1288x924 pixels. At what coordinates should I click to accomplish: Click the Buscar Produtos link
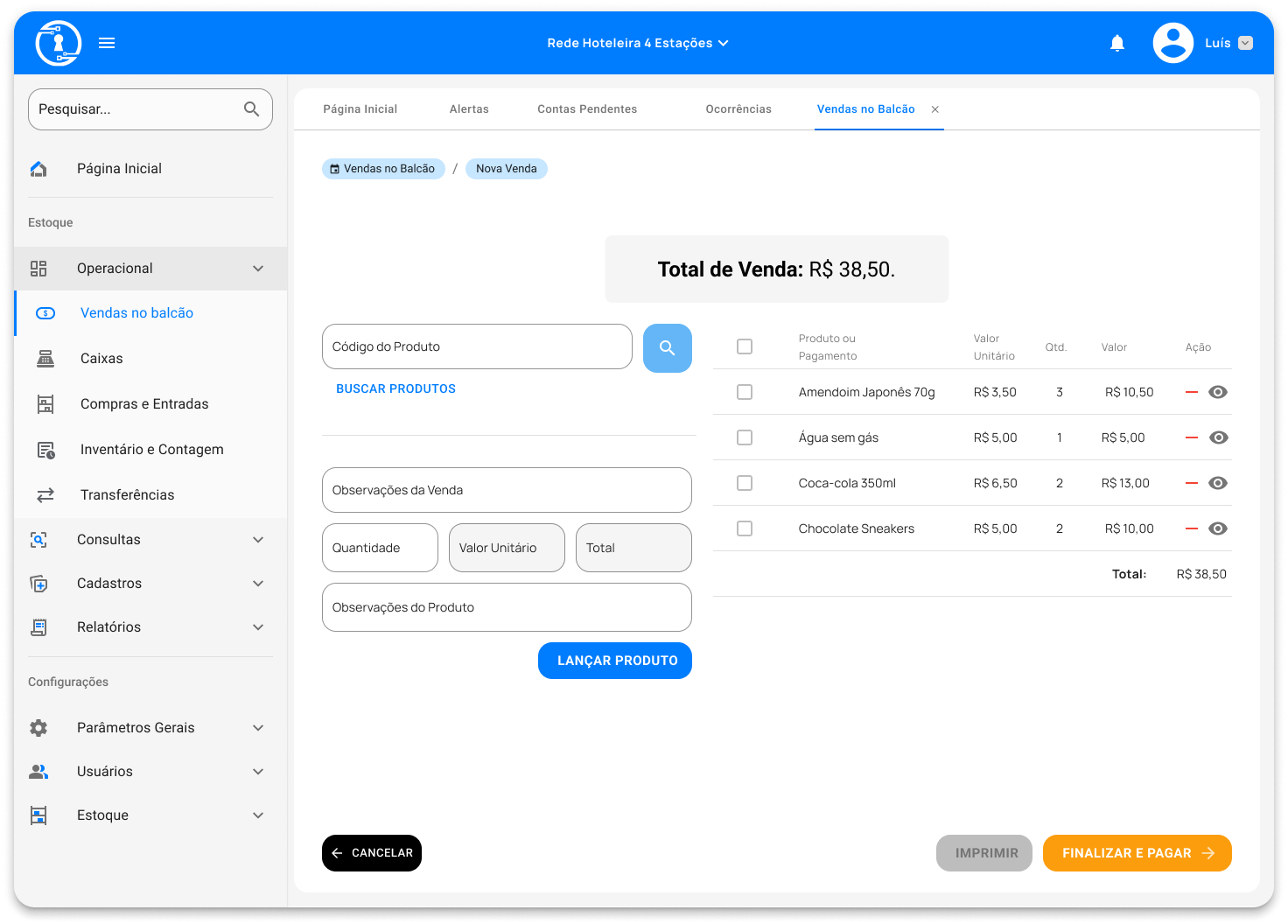click(x=395, y=388)
